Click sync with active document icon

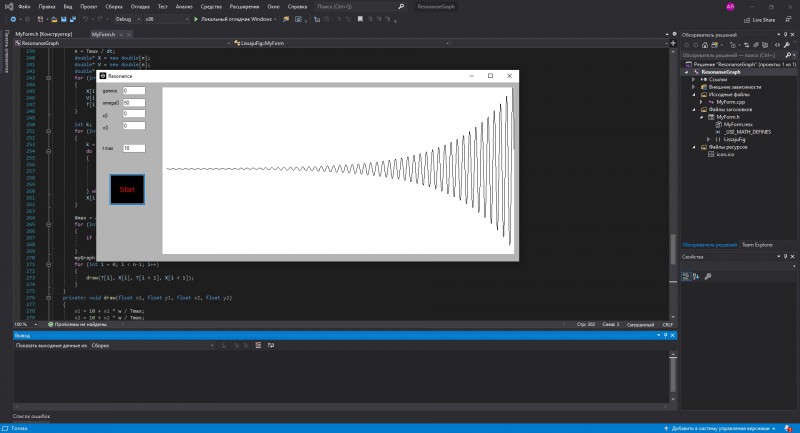click(x=746, y=45)
